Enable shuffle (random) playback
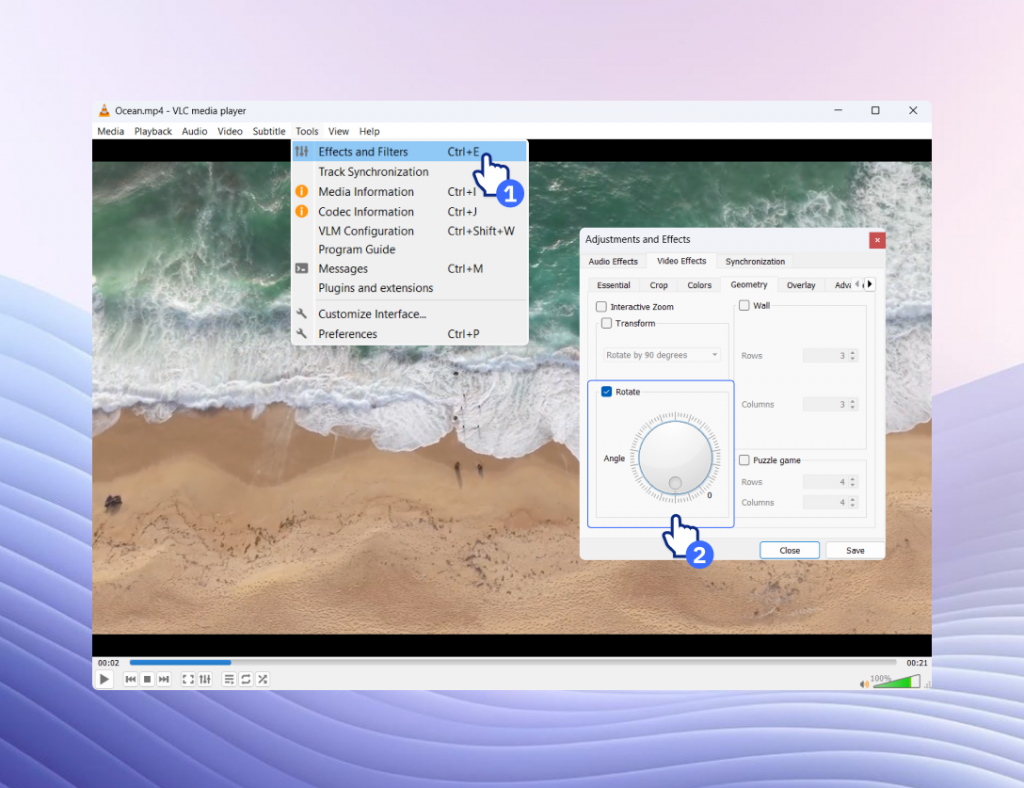This screenshot has width=1024, height=788. (263, 680)
